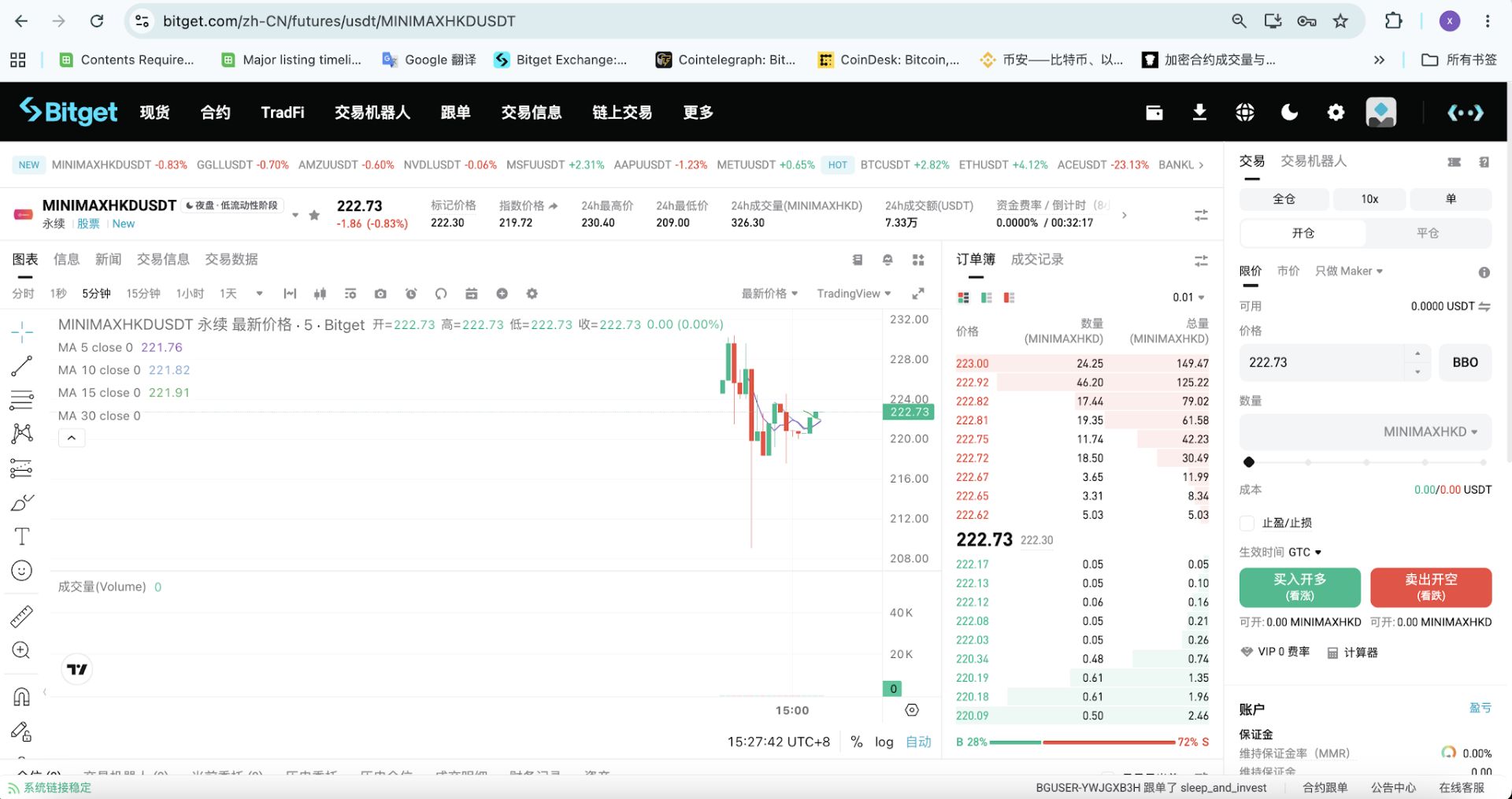Open the 合约 futures menu

click(216, 113)
